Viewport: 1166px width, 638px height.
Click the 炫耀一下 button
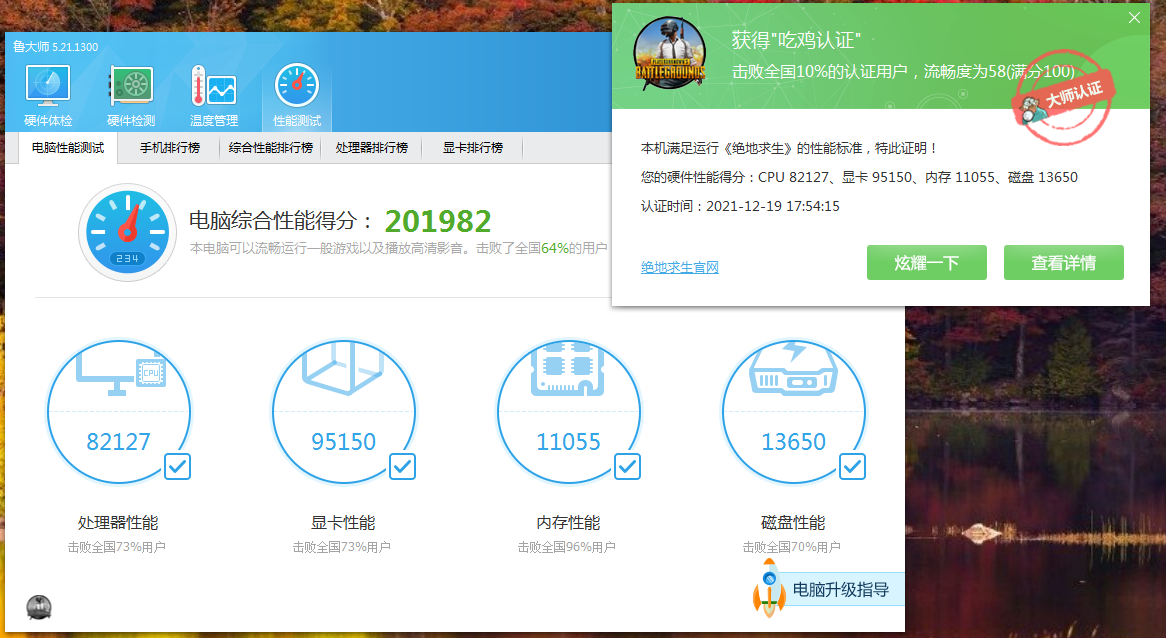pyautogui.click(x=927, y=262)
